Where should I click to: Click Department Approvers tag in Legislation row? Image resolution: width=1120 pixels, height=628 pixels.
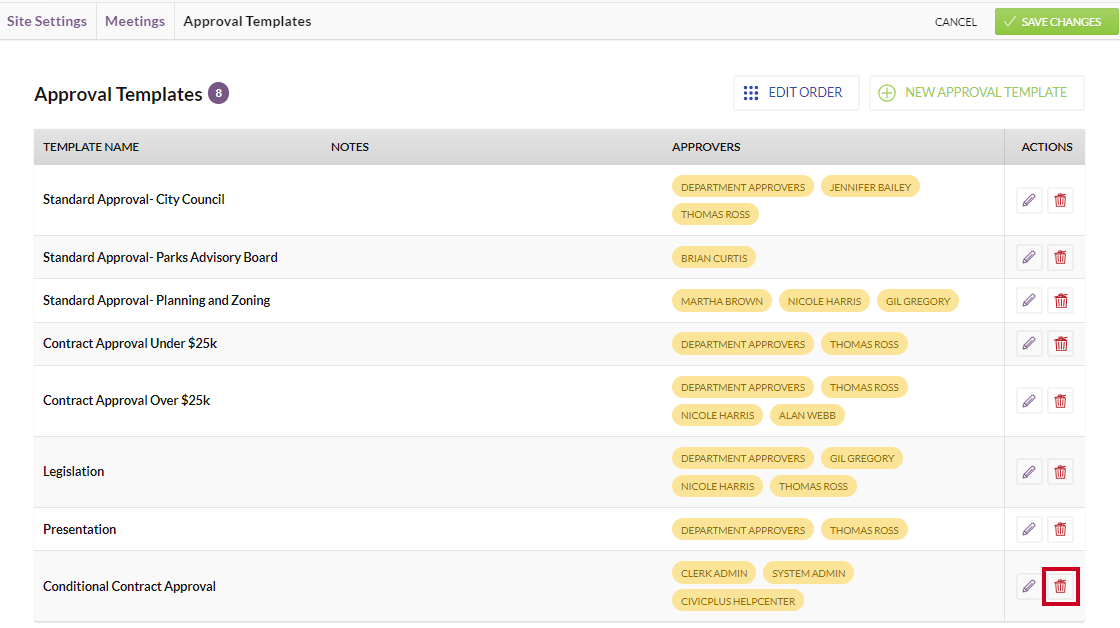pos(743,459)
